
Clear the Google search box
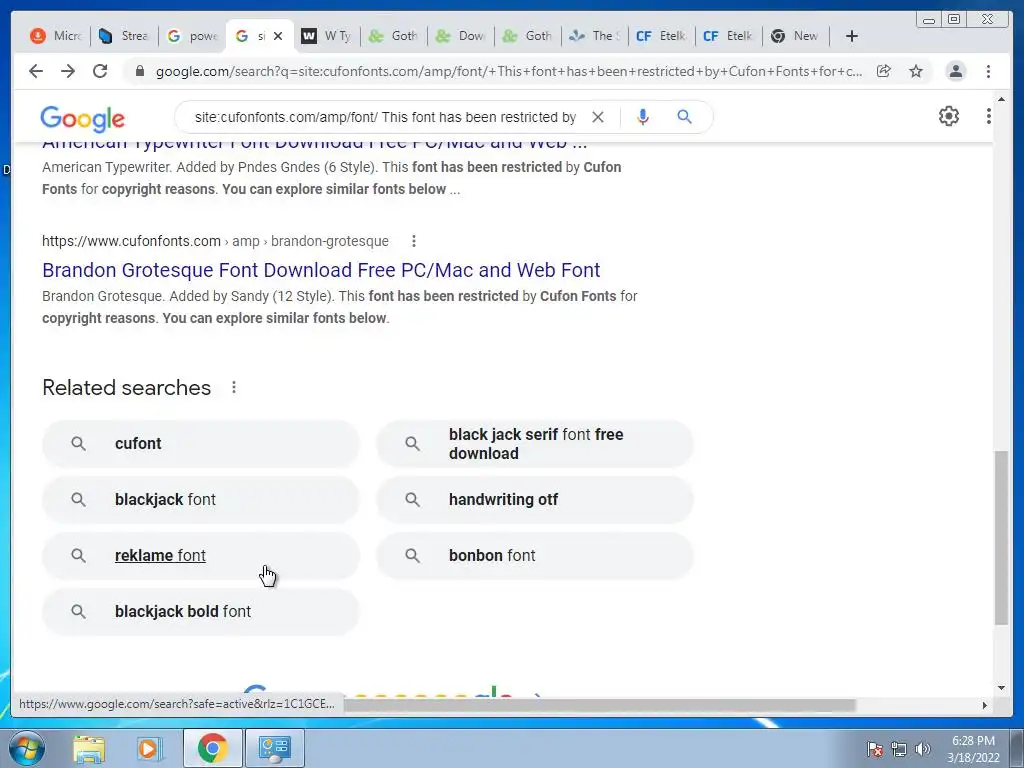[x=598, y=117]
